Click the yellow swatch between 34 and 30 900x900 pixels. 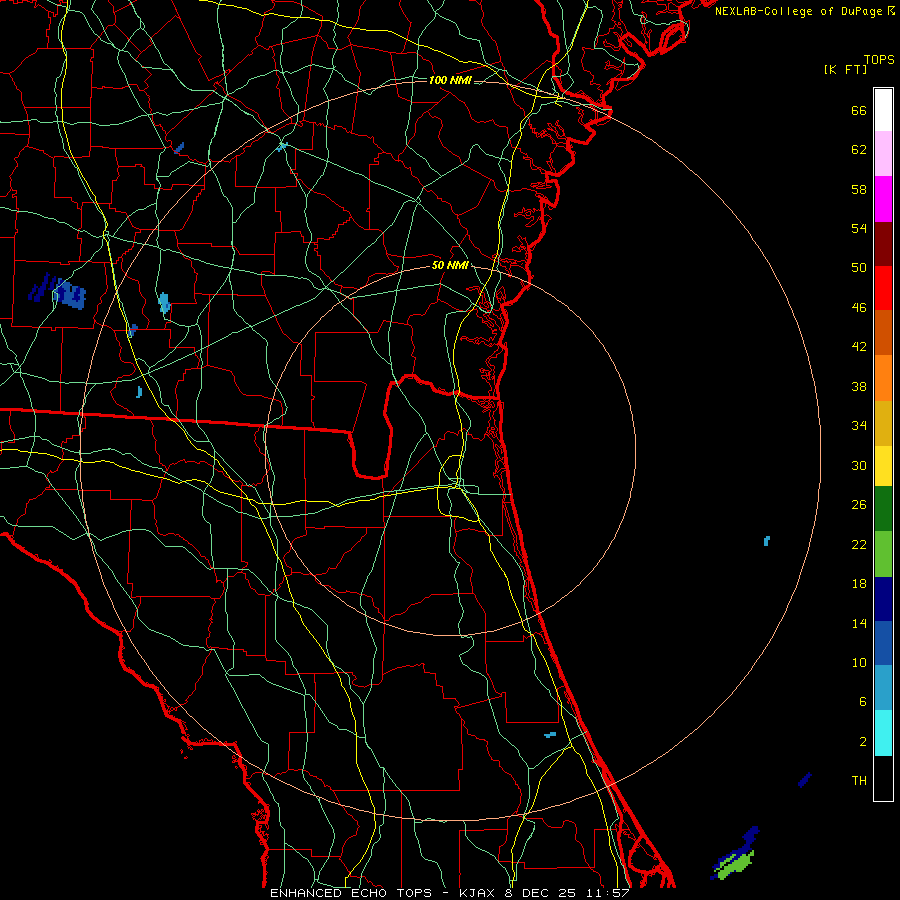click(x=883, y=466)
